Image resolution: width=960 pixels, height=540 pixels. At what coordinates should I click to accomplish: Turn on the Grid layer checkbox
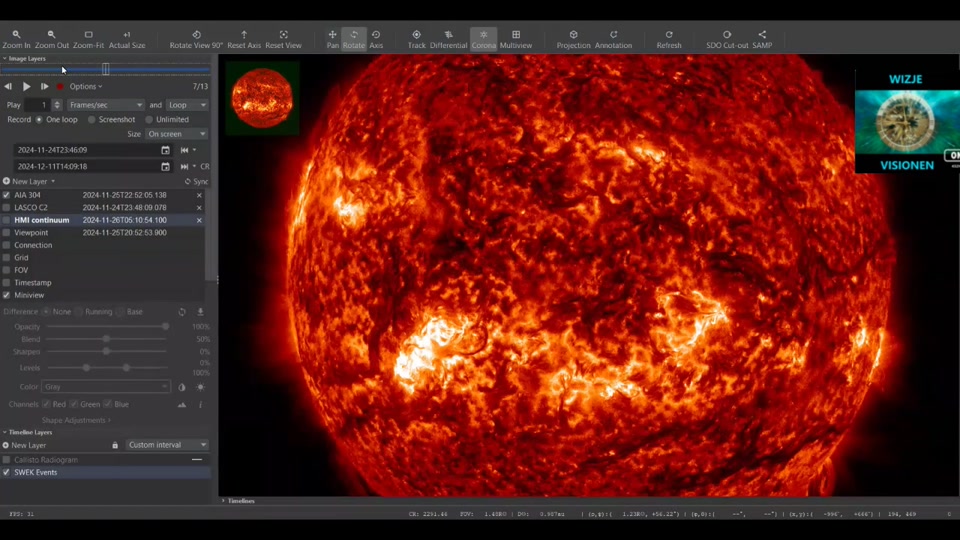pos(7,258)
